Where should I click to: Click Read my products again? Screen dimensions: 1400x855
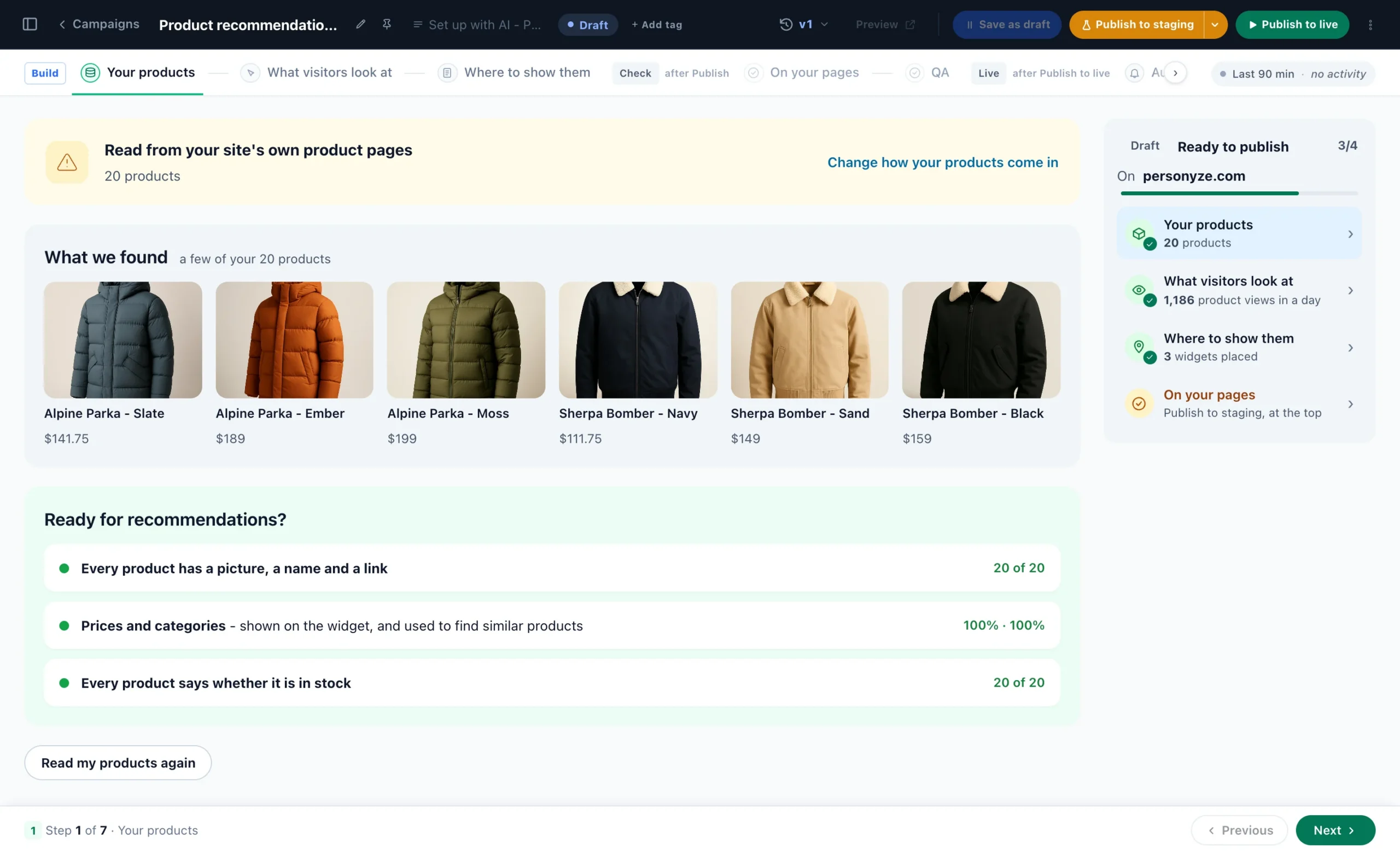[x=118, y=763]
